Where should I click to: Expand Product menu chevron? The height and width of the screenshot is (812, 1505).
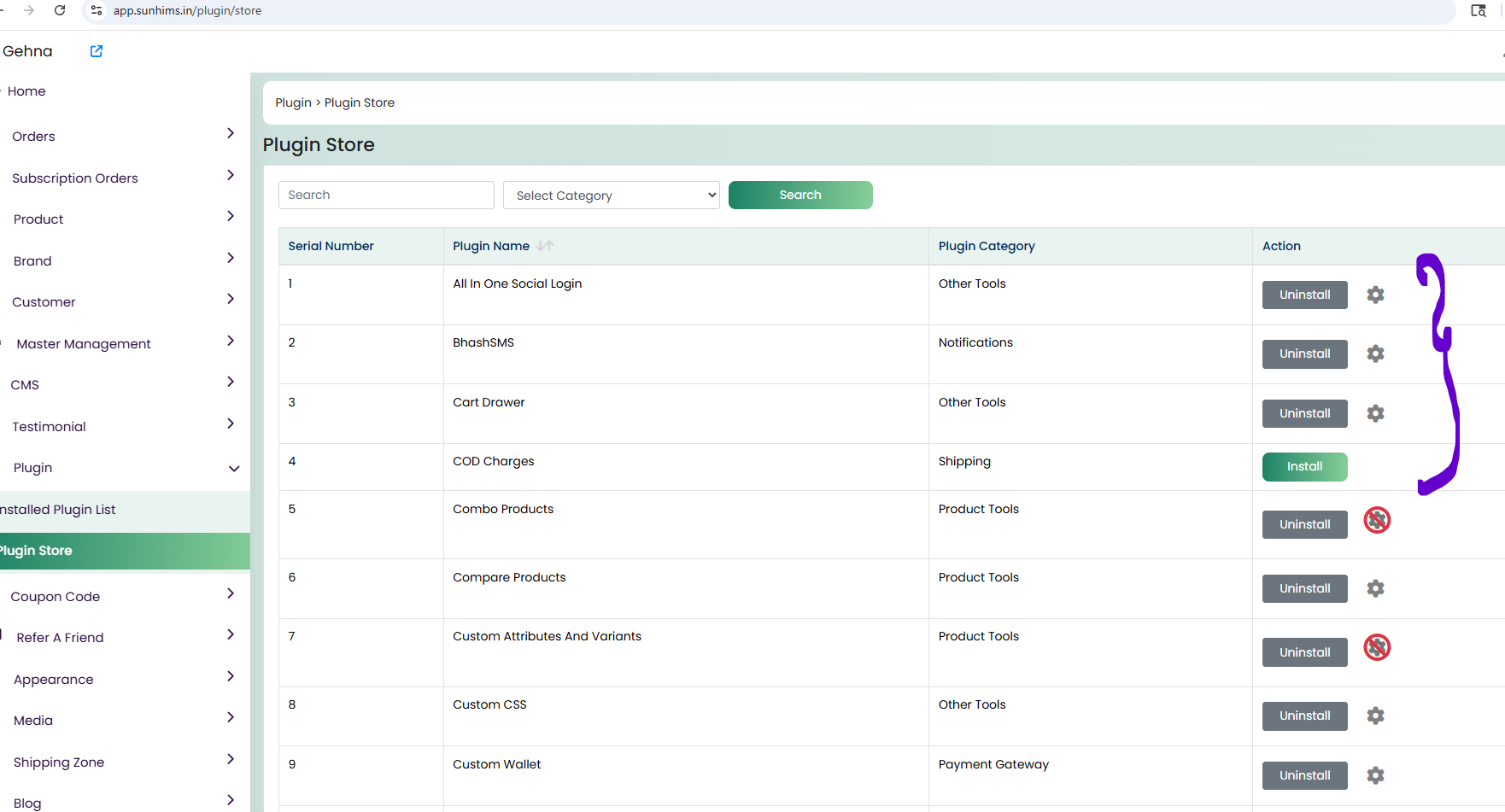point(231,216)
